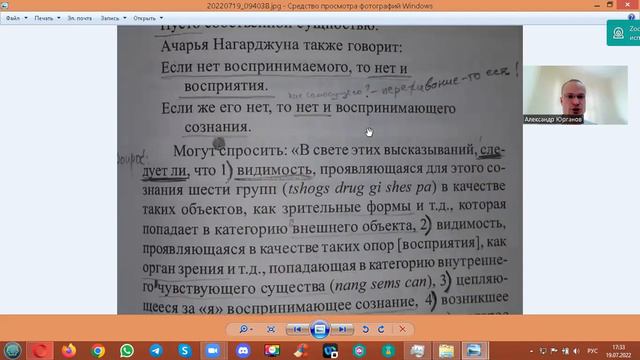Rotate the photo counterclockwise
640x360 pixels.
coord(365,329)
